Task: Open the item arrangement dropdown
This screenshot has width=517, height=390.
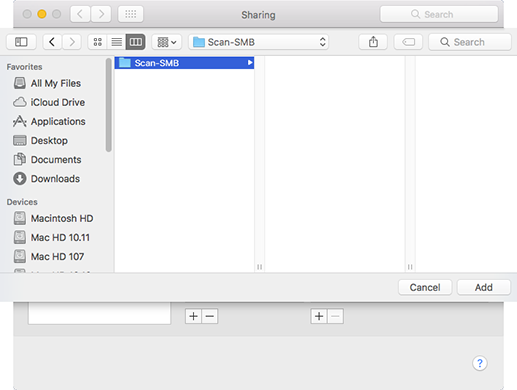Action: point(167,42)
